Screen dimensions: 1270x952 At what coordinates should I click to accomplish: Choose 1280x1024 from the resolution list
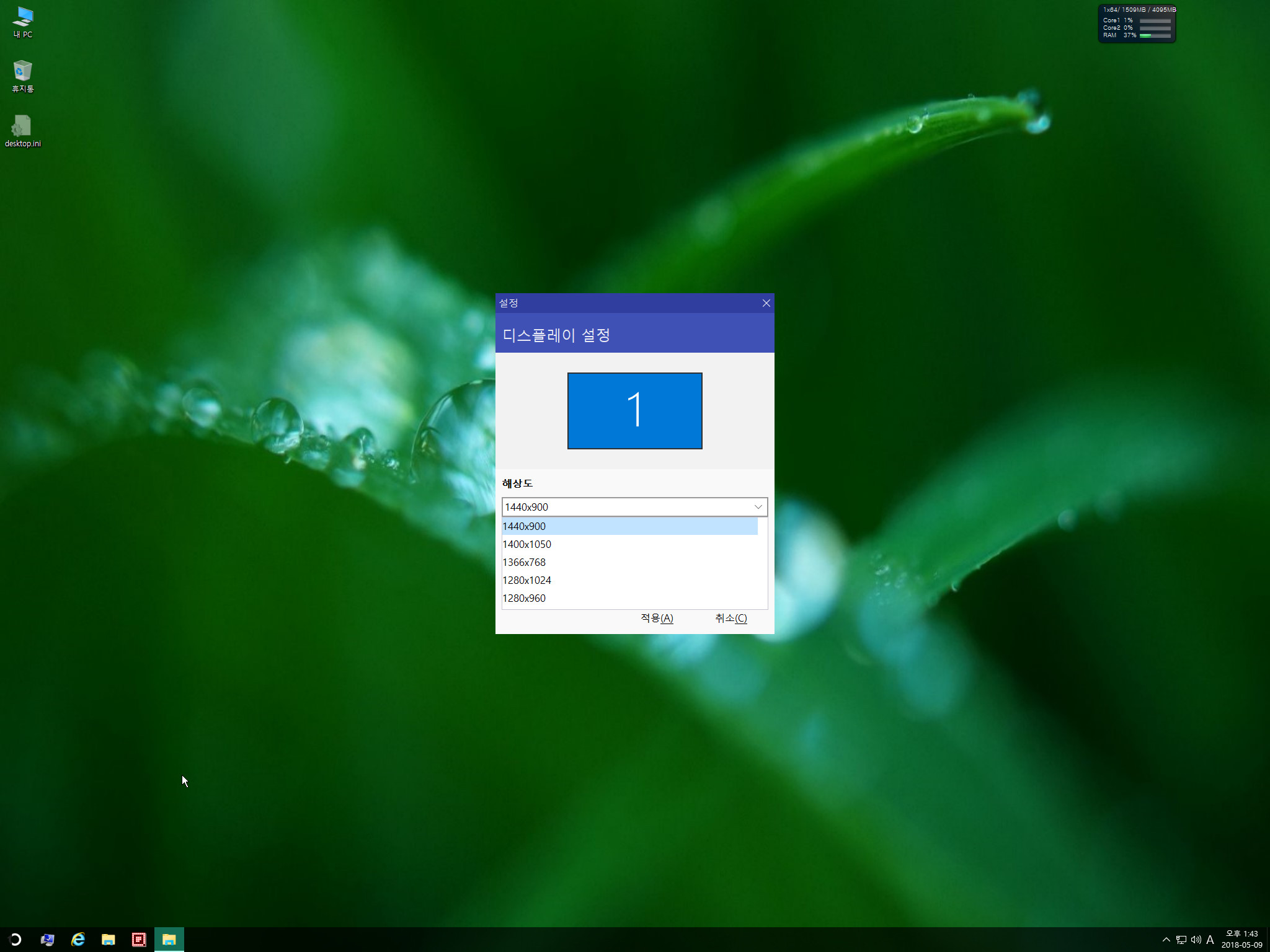[x=630, y=580]
